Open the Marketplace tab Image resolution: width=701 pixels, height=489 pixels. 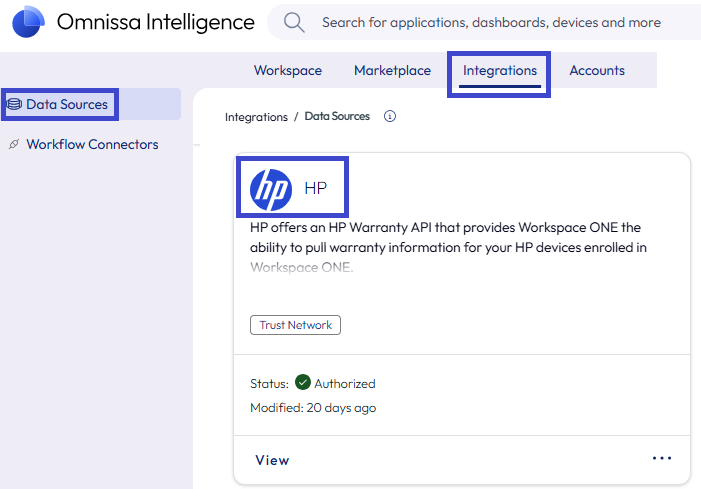click(x=393, y=70)
